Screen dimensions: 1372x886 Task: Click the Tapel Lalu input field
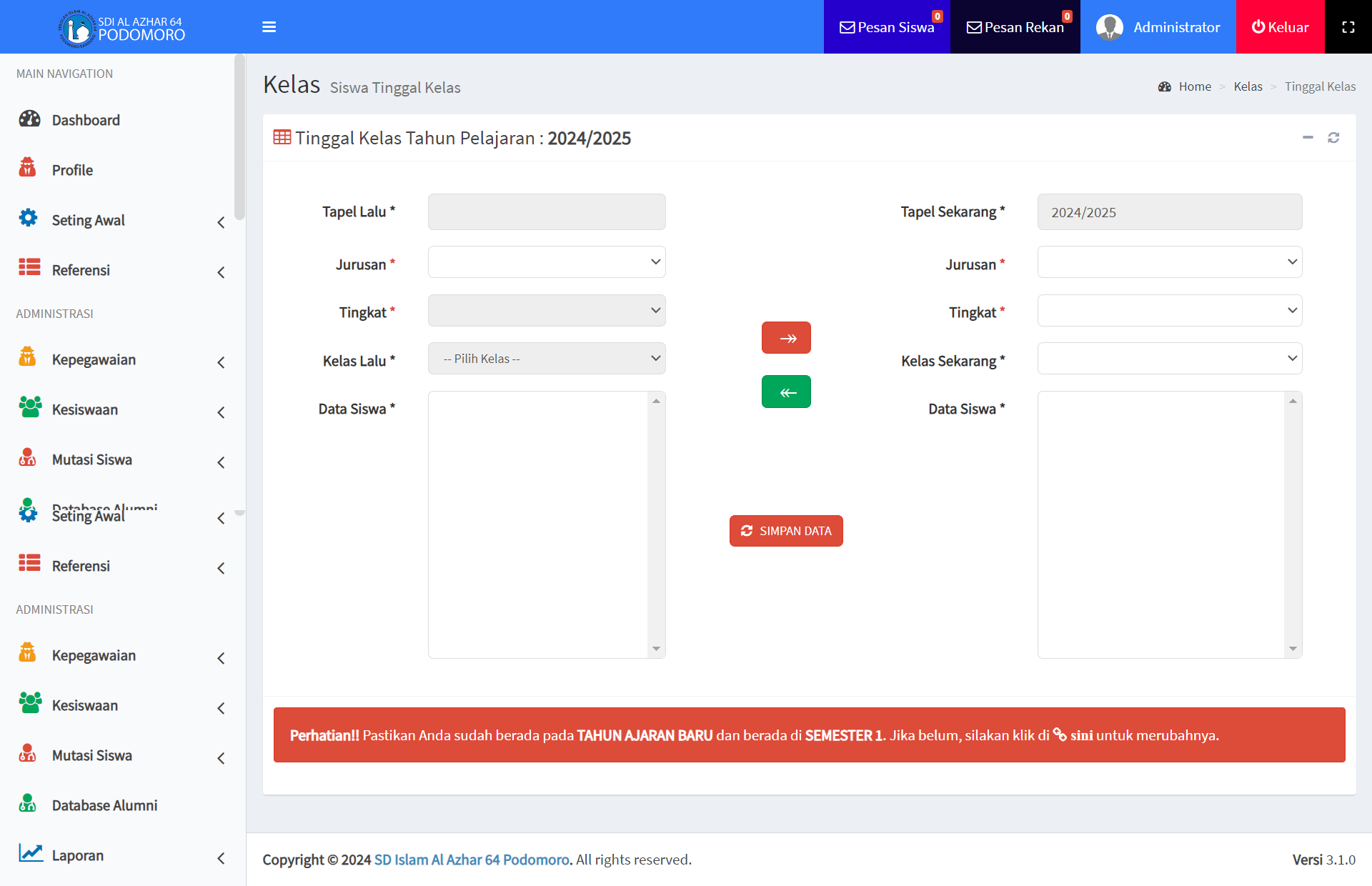[x=547, y=212]
